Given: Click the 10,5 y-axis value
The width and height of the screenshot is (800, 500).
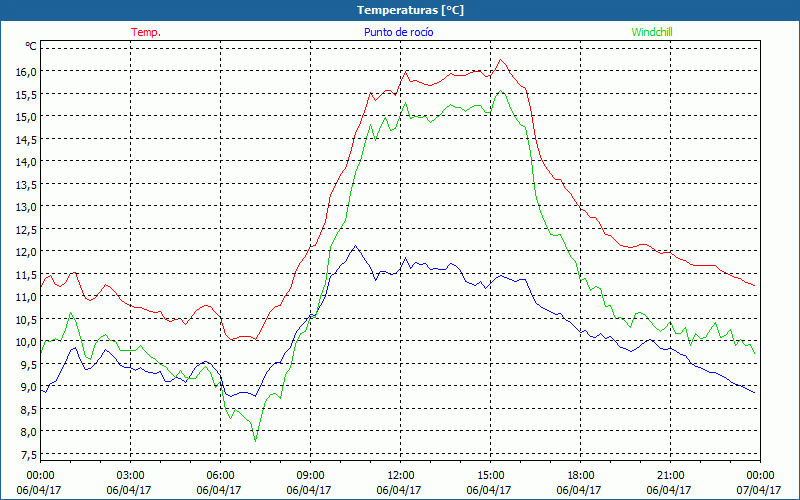Looking at the screenshot, I should click(x=27, y=319).
